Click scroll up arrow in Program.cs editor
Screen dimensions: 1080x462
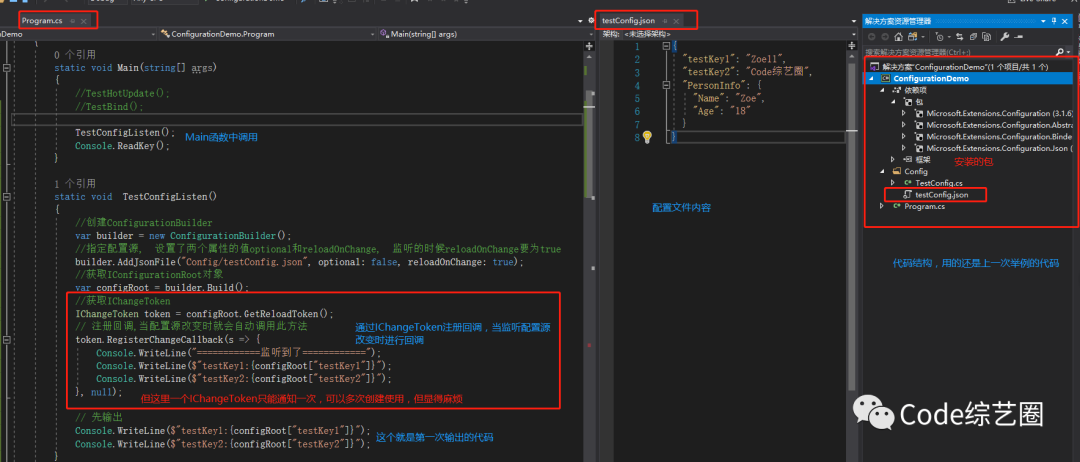(590, 57)
